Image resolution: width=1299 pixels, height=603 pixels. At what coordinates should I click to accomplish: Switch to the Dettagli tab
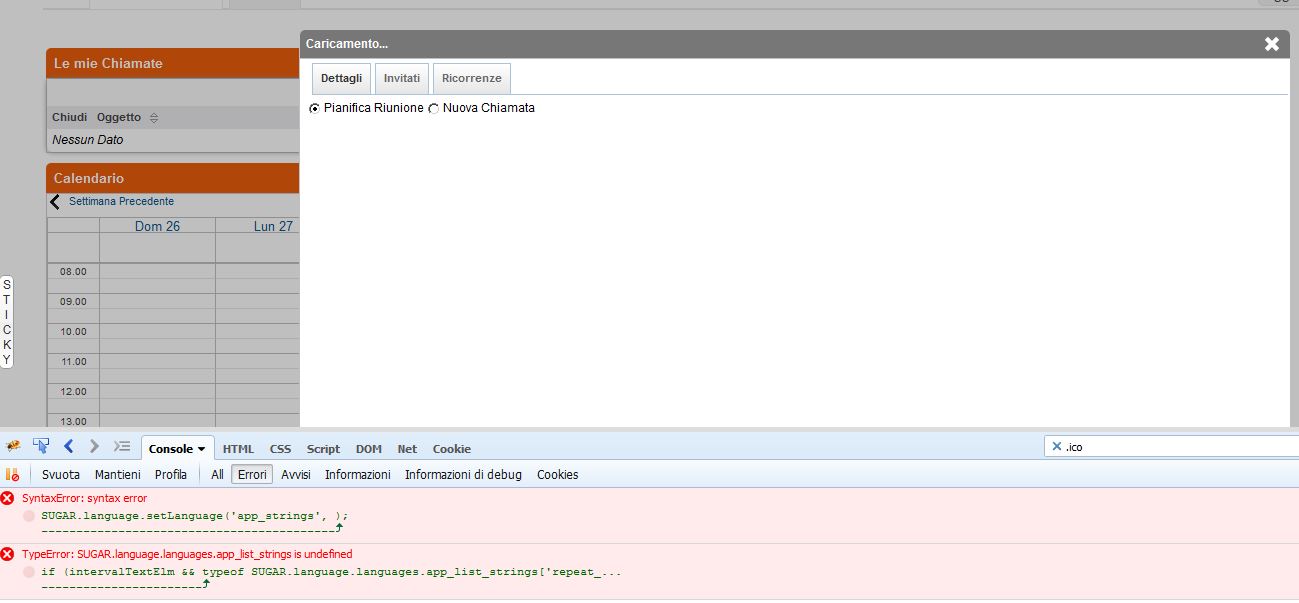341,78
